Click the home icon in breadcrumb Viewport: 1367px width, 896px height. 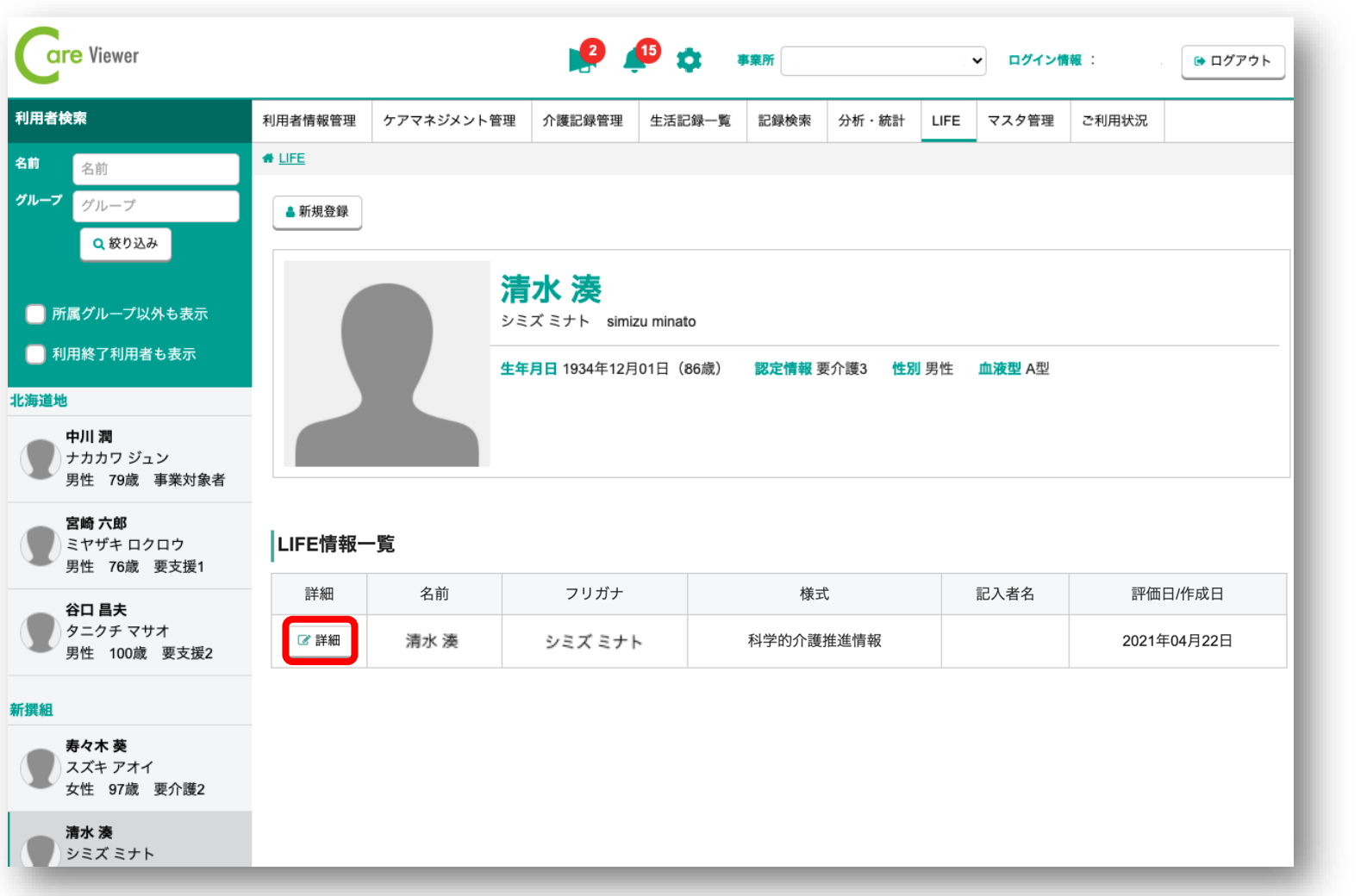click(268, 159)
